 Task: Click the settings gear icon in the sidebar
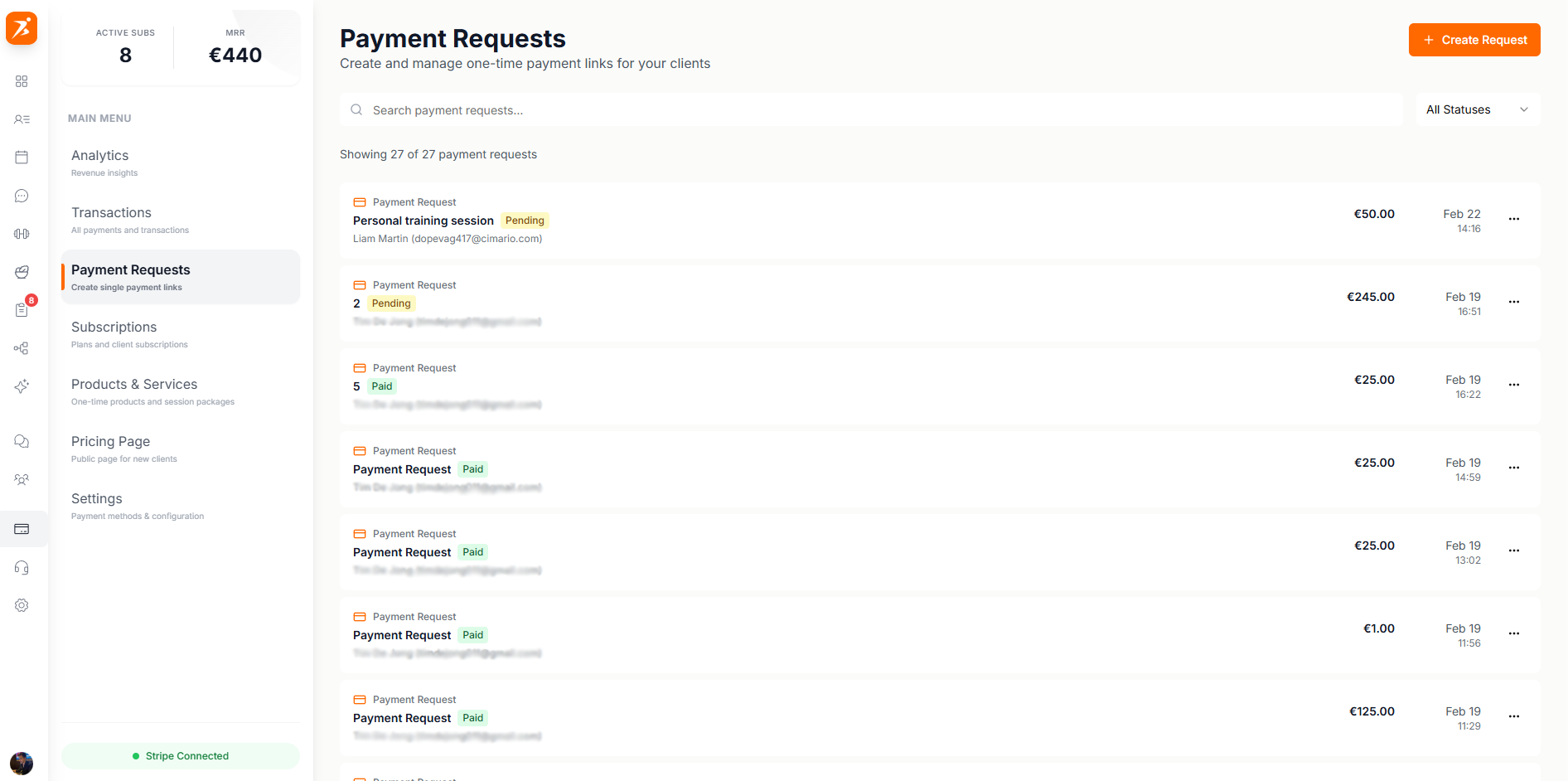[22, 605]
